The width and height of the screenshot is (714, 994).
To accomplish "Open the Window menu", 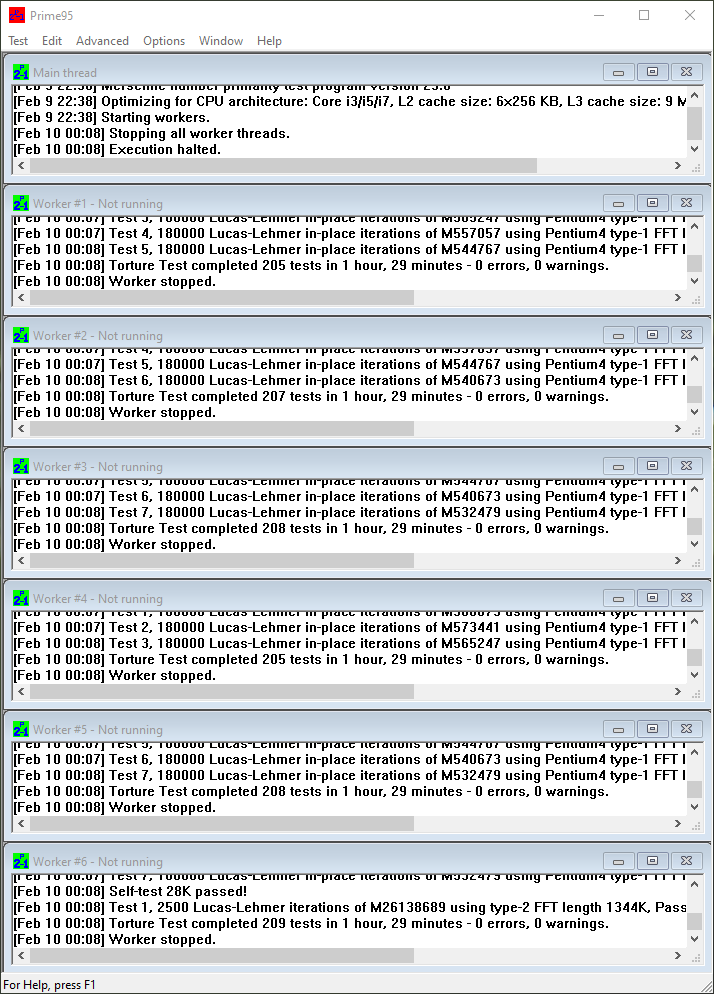I will coord(221,41).
